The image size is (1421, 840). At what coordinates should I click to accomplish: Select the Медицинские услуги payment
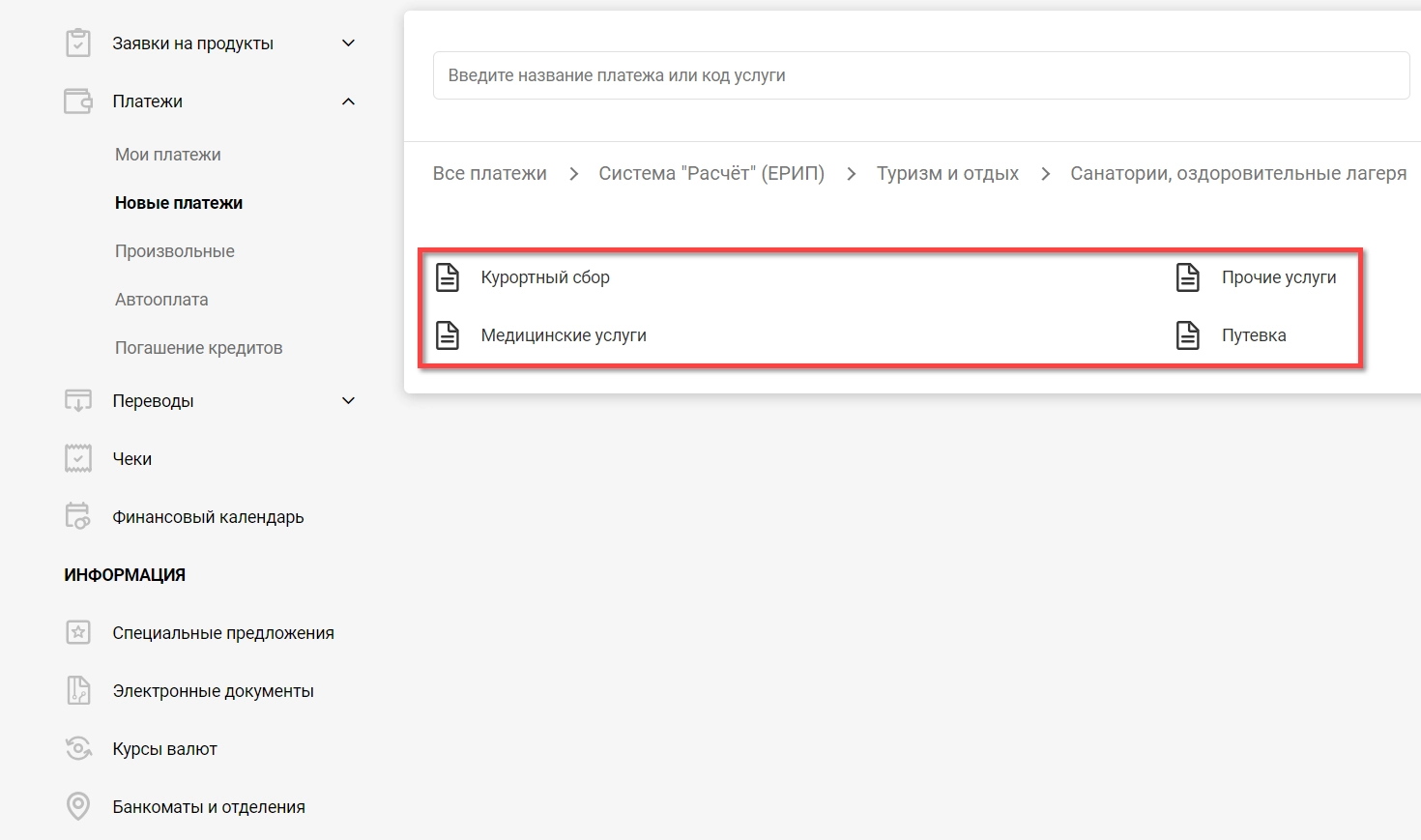564,335
